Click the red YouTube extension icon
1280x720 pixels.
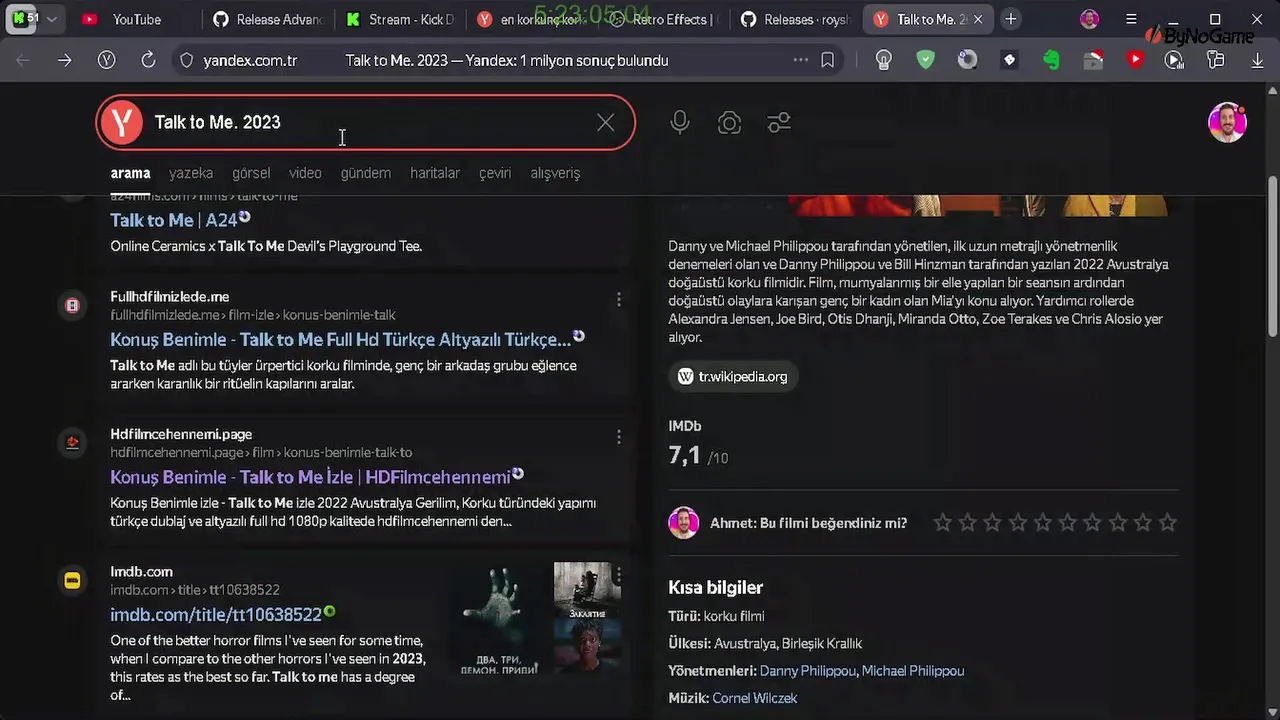[x=1134, y=60]
